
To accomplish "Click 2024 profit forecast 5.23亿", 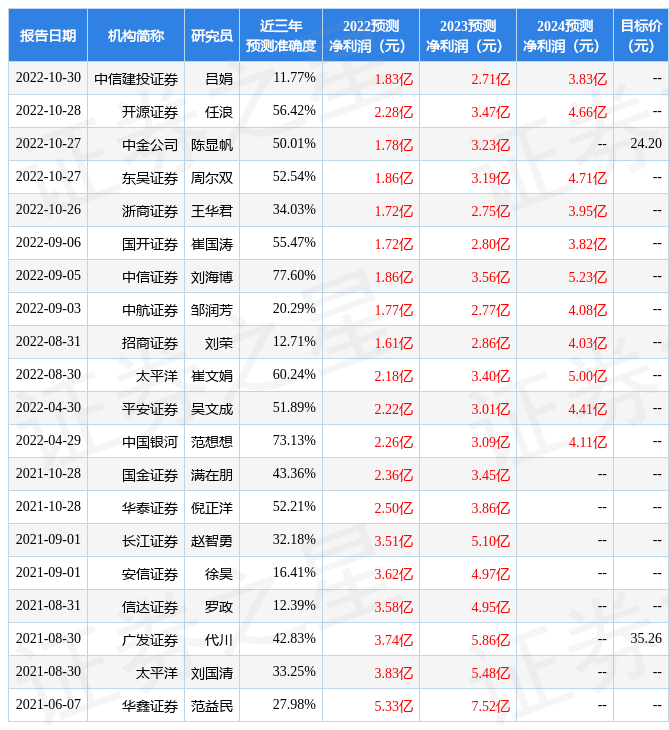I will pos(588,277).
